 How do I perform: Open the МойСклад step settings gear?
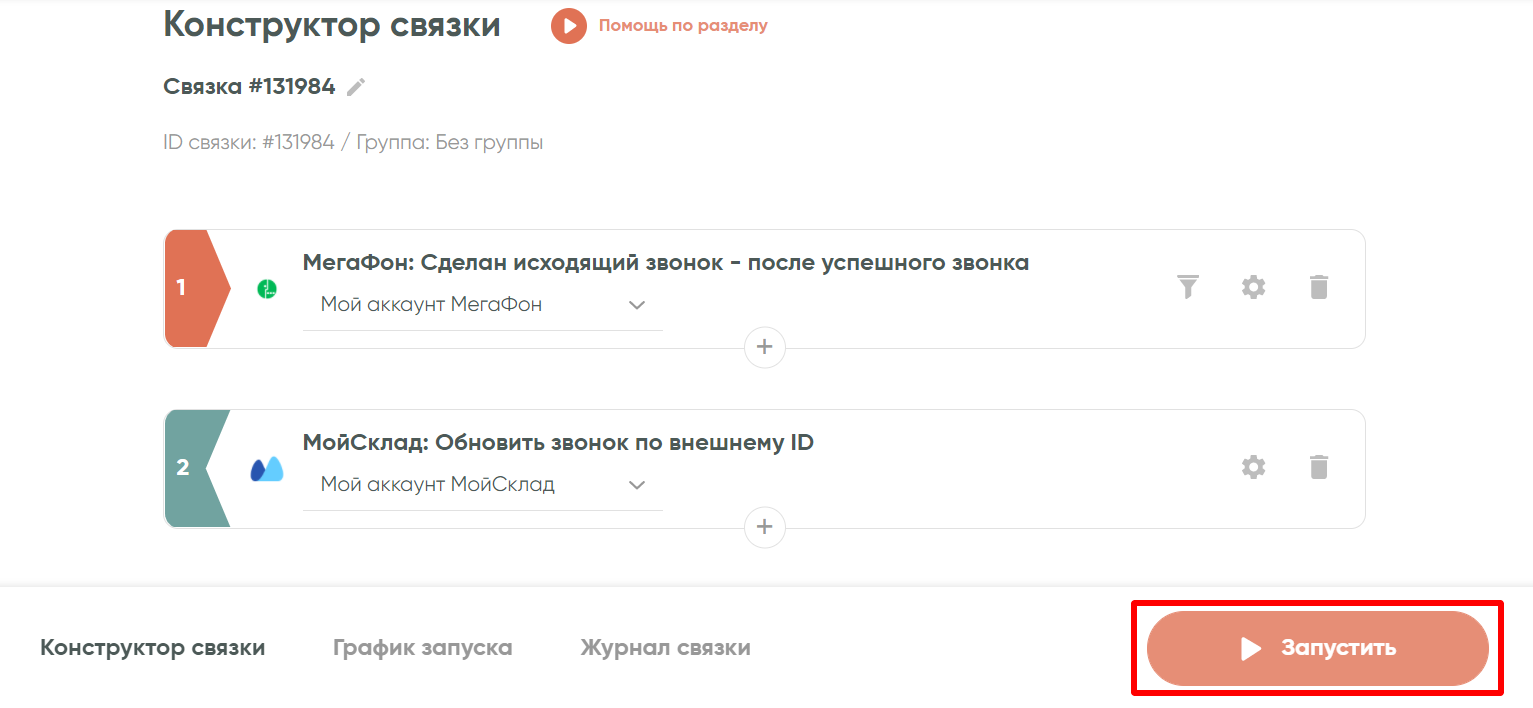point(1253,467)
